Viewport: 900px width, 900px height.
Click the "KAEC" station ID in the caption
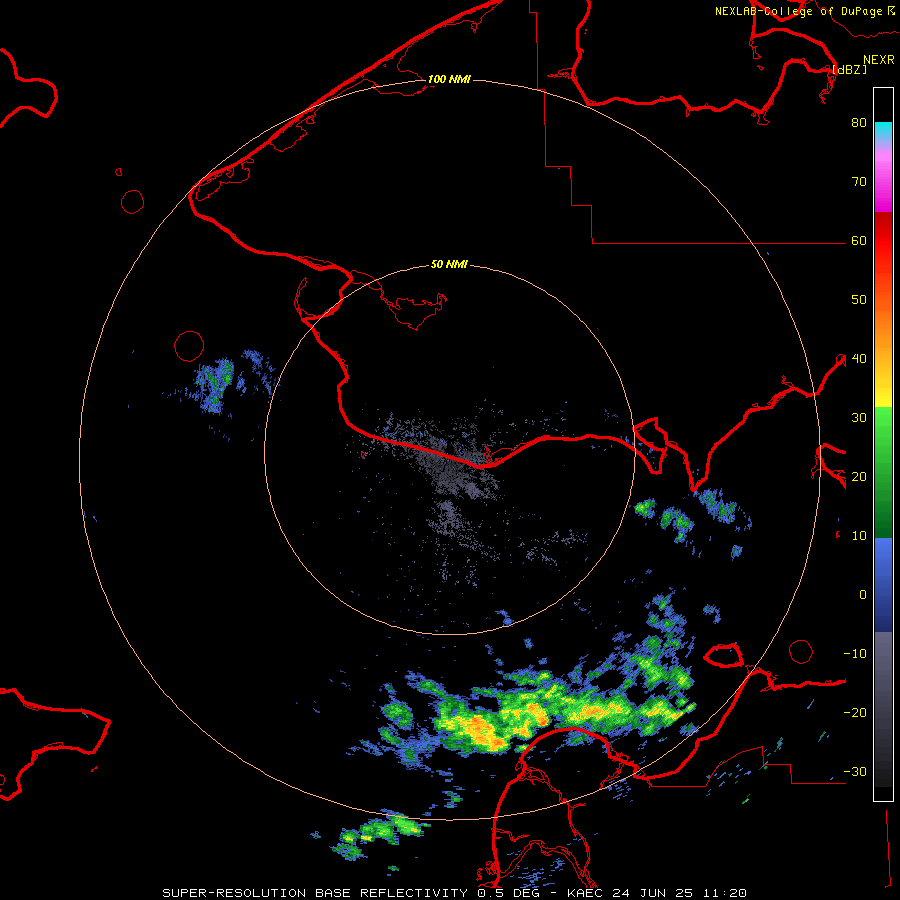pyautogui.click(x=585, y=893)
